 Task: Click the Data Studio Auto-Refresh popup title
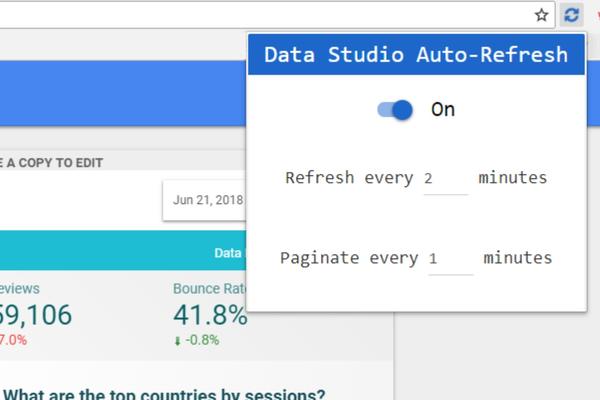[x=416, y=54]
